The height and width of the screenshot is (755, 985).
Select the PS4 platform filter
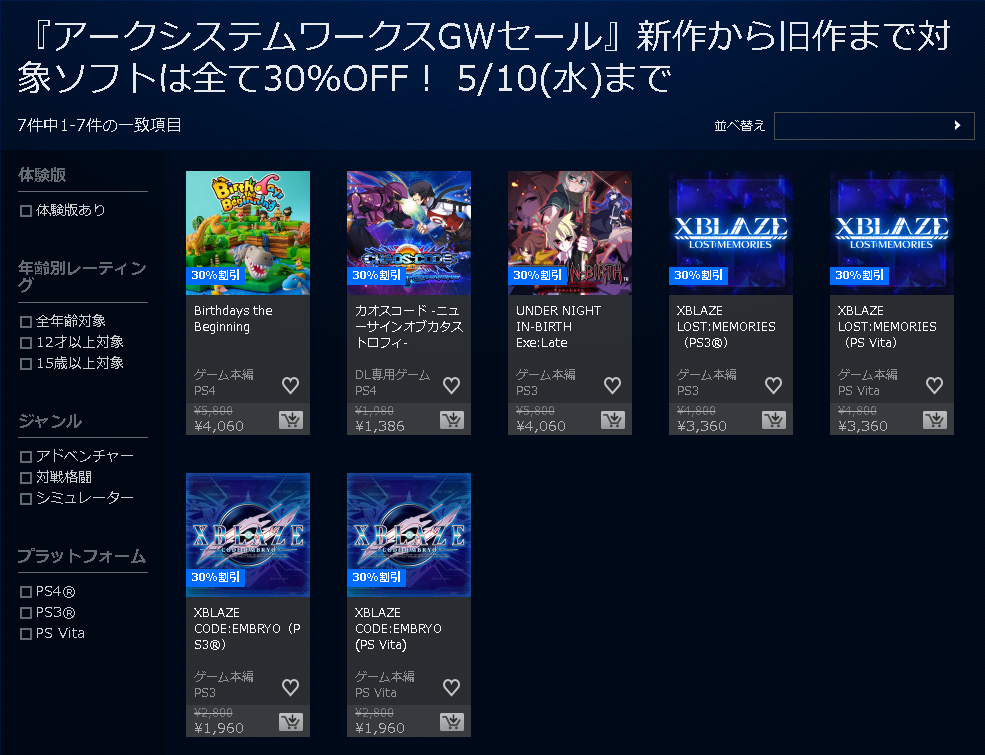tap(26, 592)
